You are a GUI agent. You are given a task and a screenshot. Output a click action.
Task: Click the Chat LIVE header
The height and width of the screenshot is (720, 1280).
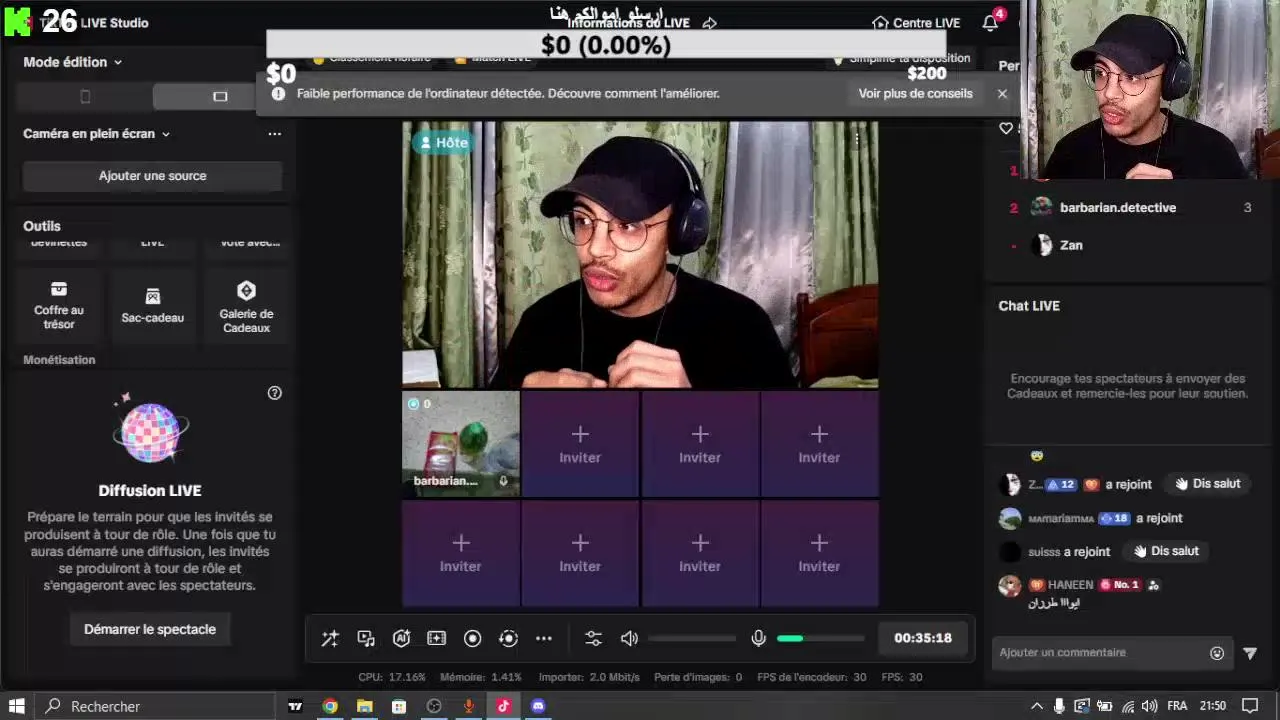click(x=1029, y=306)
